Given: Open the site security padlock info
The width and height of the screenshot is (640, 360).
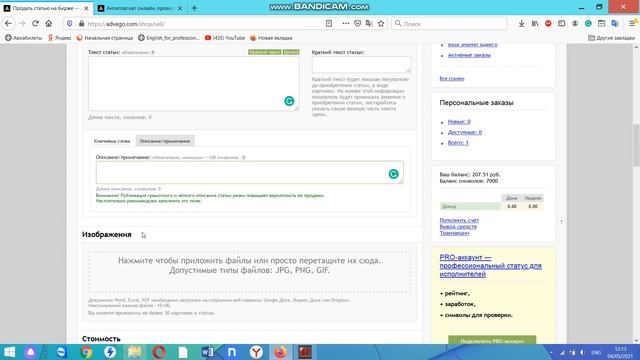Looking at the screenshot, I should 81,24.
